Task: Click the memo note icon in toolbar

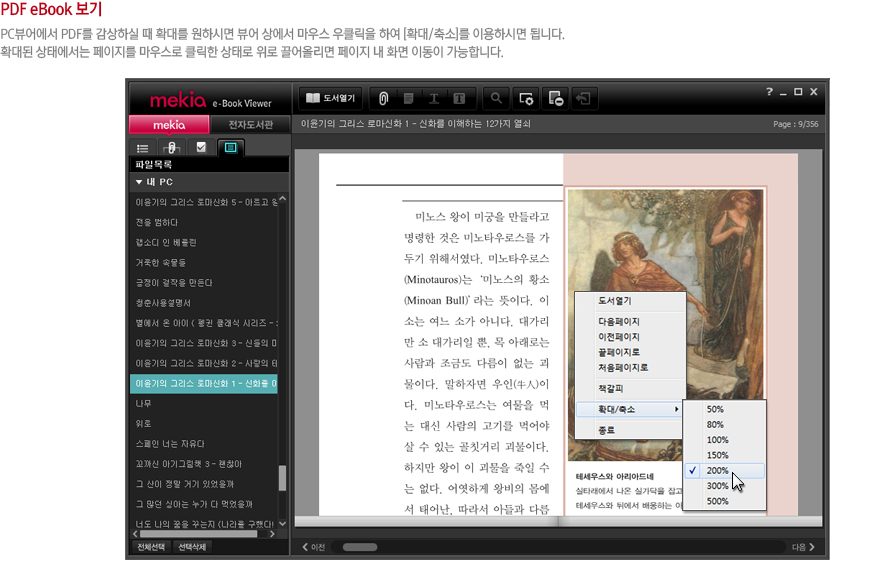Action: click(408, 99)
